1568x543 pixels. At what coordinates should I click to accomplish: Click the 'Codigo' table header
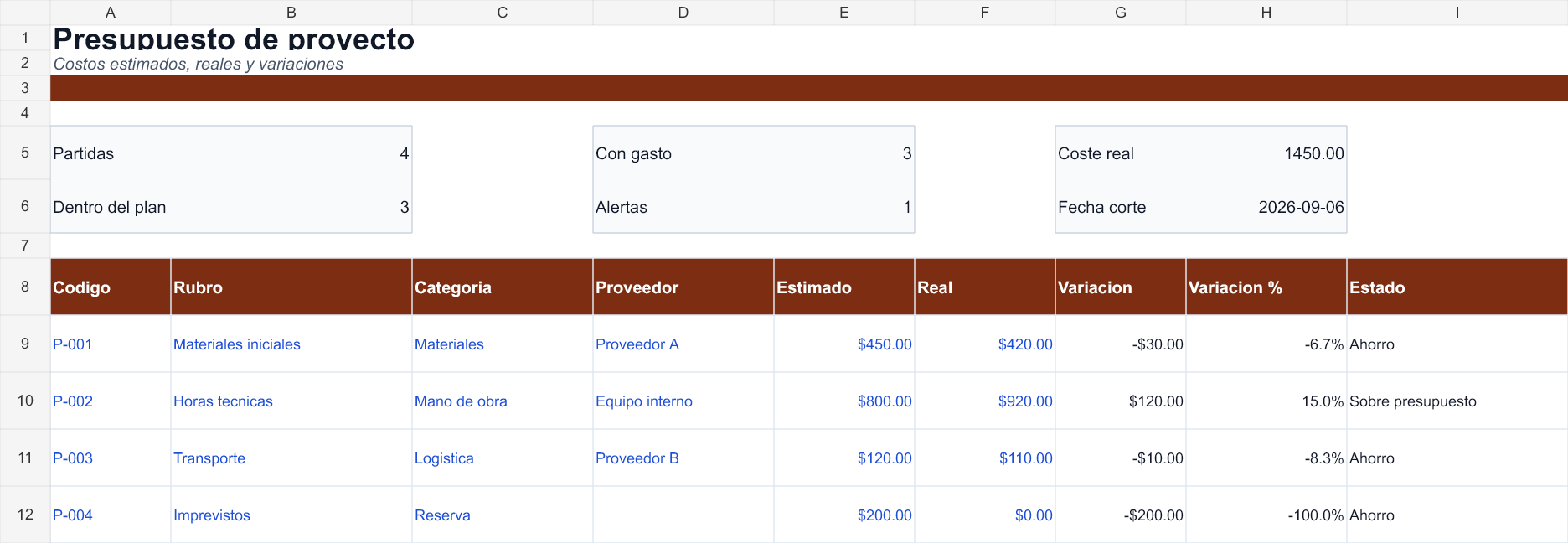pyautogui.click(x=111, y=287)
